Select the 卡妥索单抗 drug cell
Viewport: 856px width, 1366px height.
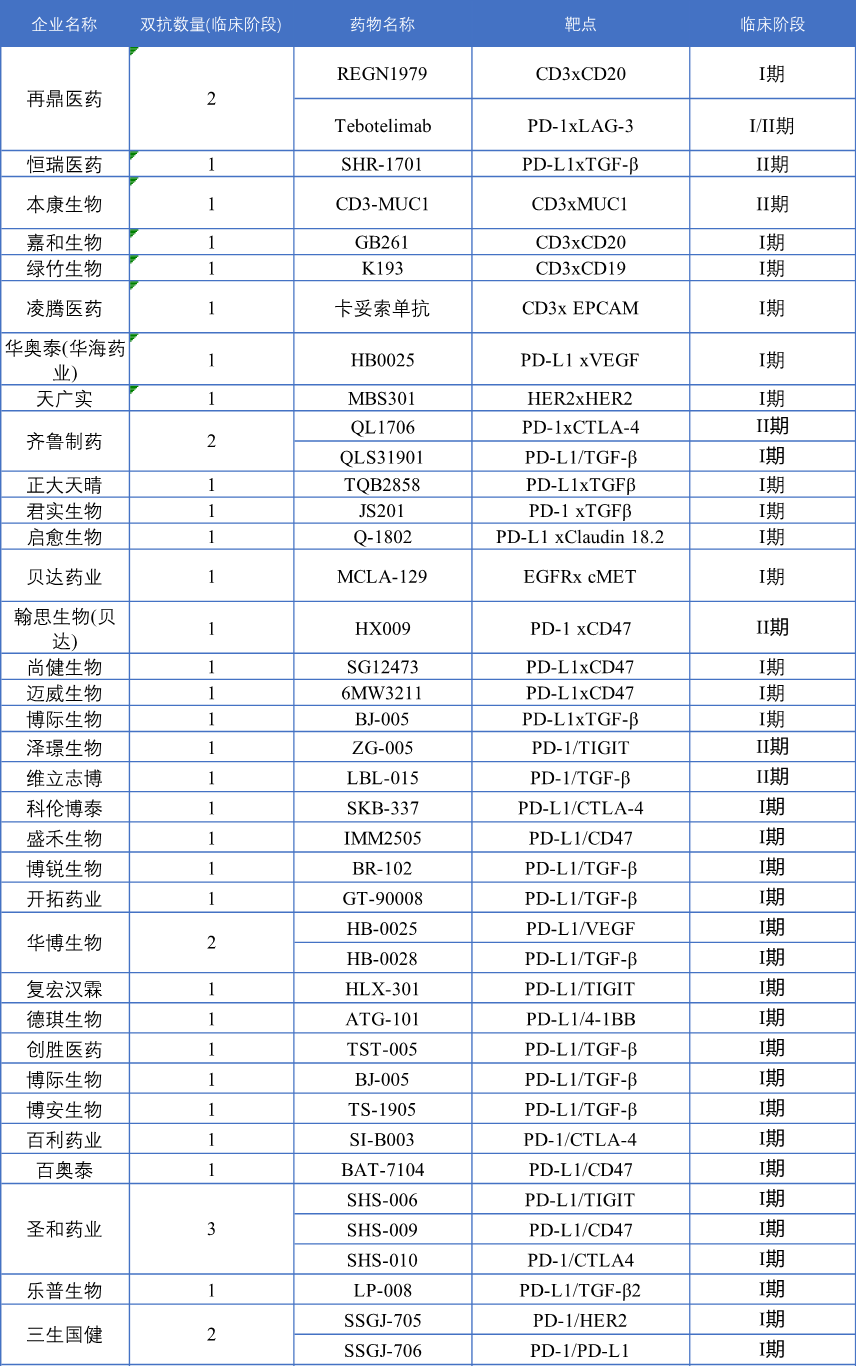click(383, 307)
